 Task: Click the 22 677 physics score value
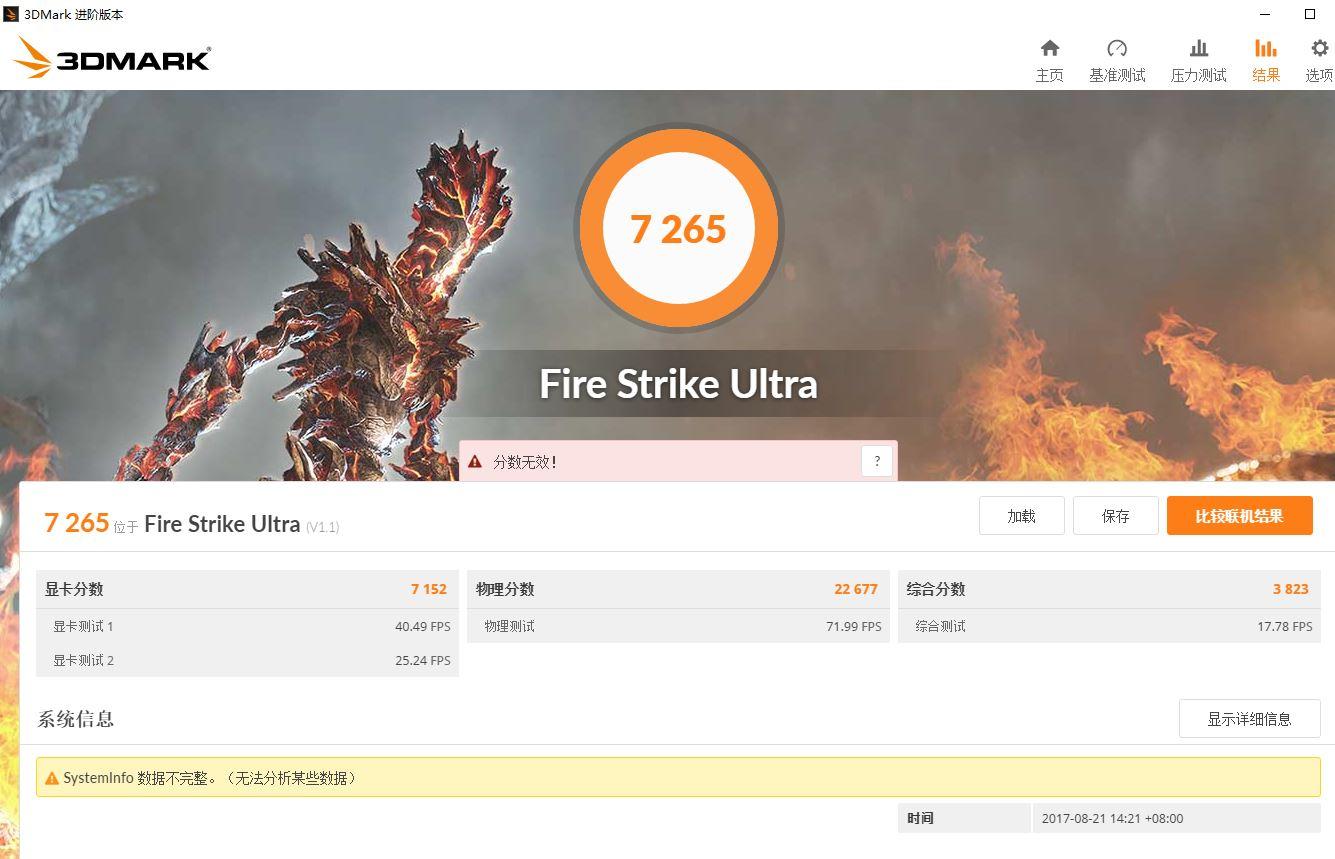tap(856, 589)
